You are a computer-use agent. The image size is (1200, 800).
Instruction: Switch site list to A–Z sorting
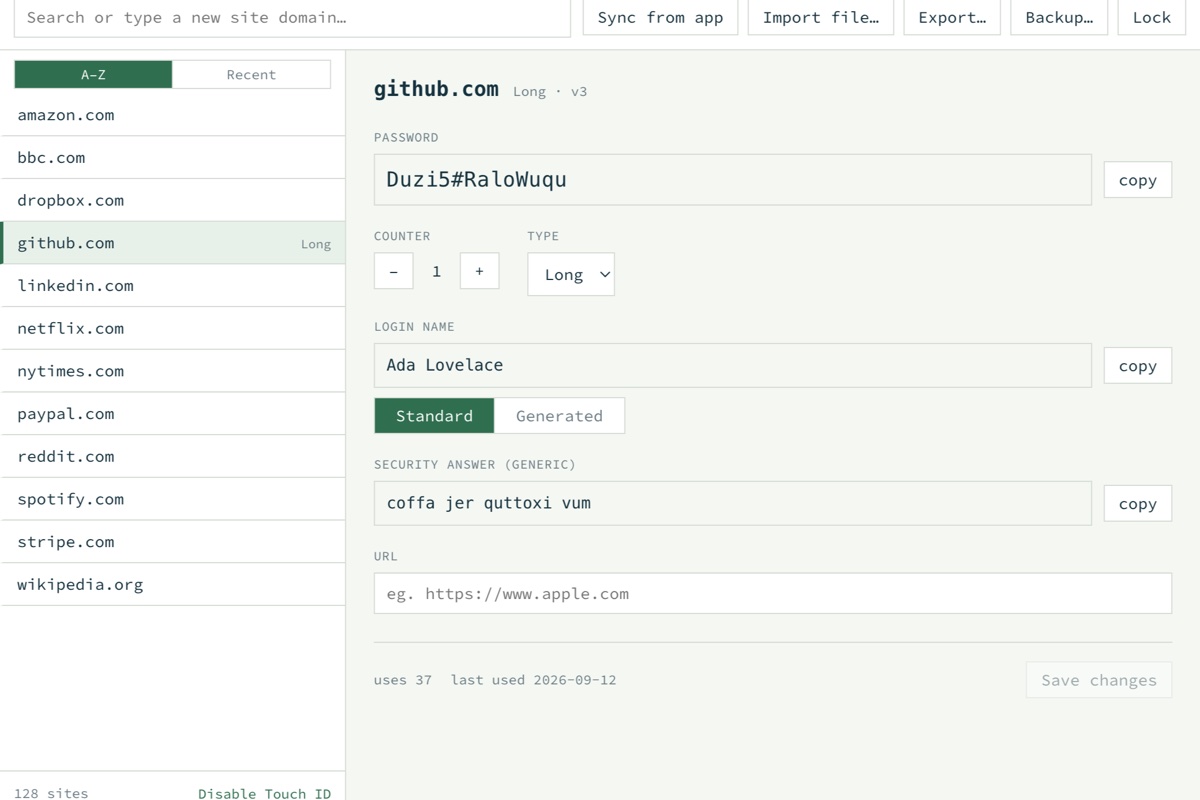coord(93,74)
